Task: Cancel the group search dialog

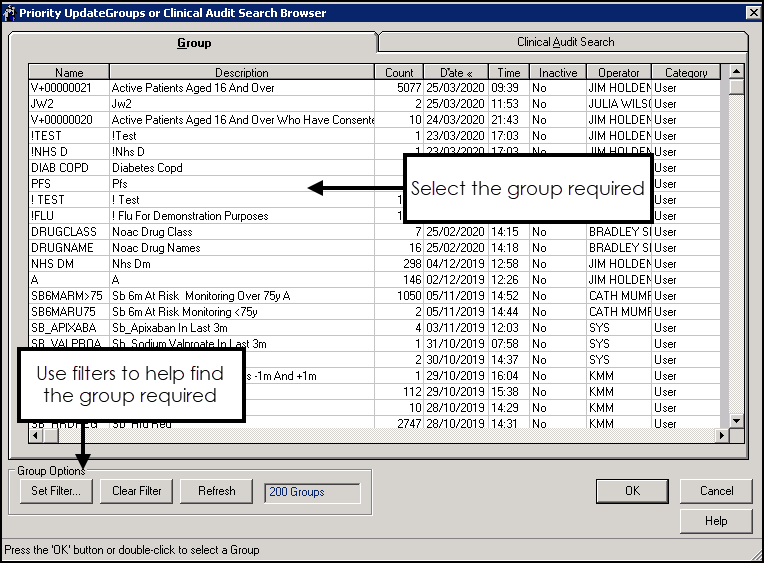Action: click(x=716, y=491)
